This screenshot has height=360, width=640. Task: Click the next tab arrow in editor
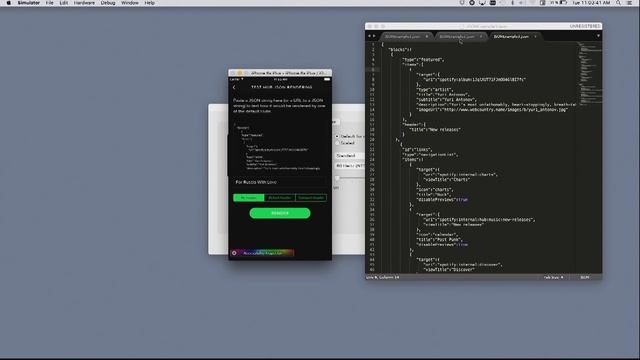click(374, 36)
